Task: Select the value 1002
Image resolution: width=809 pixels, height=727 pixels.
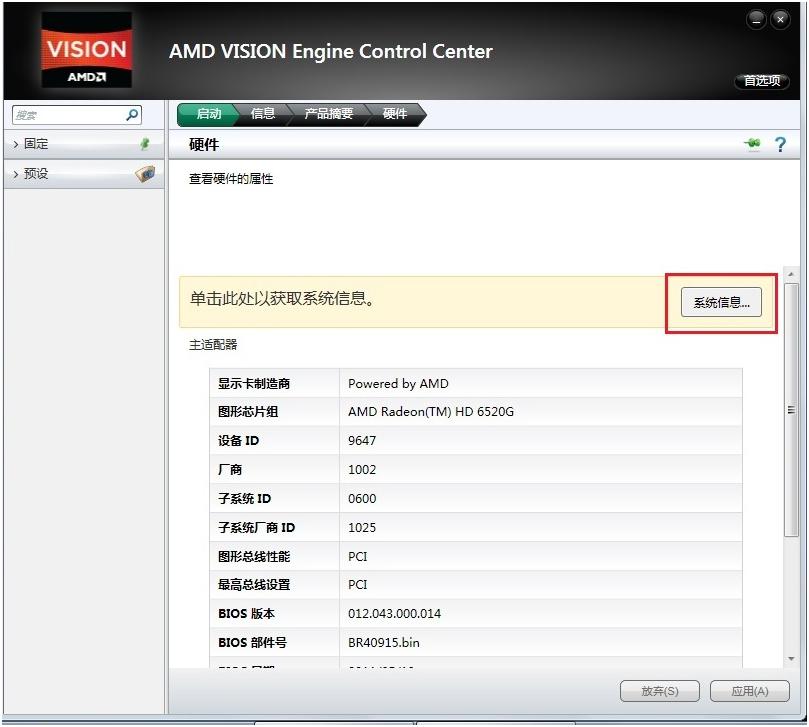Action: point(362,470)
